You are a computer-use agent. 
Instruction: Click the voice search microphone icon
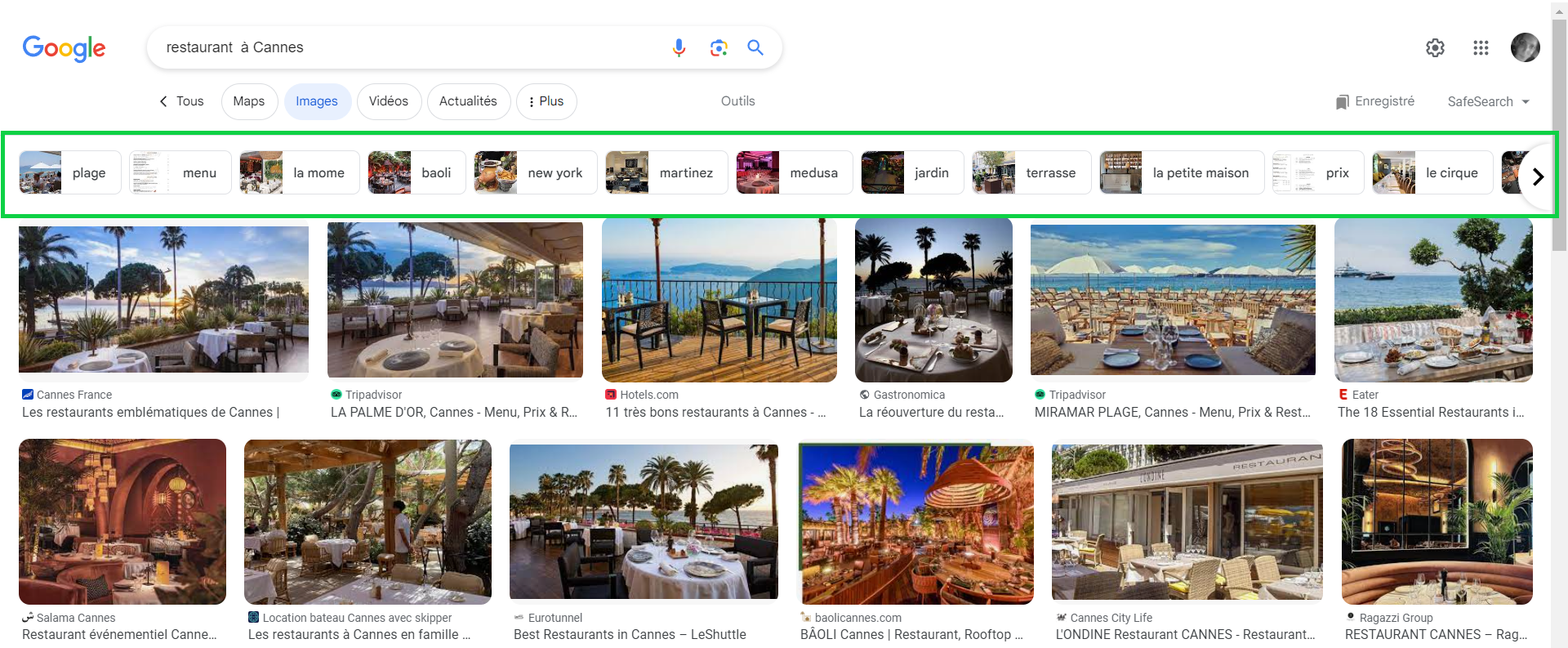679,48
